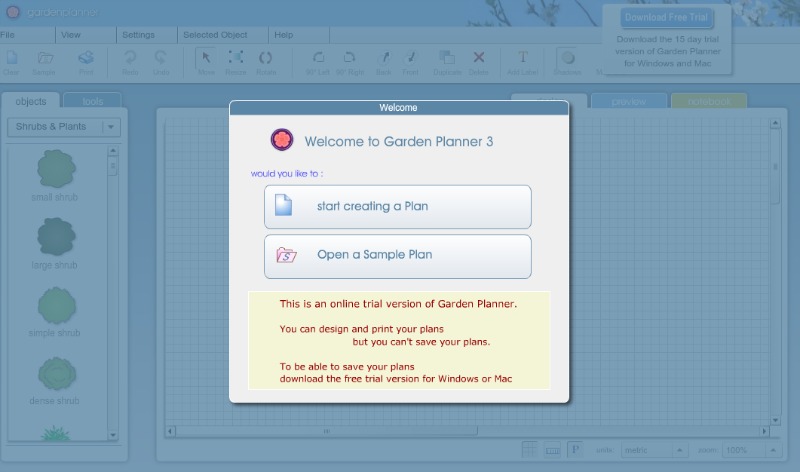This screenshot has height=472, width=800.
Task: Click the canvas vertical scroll up arrow
Action: [x=775, y=123]
